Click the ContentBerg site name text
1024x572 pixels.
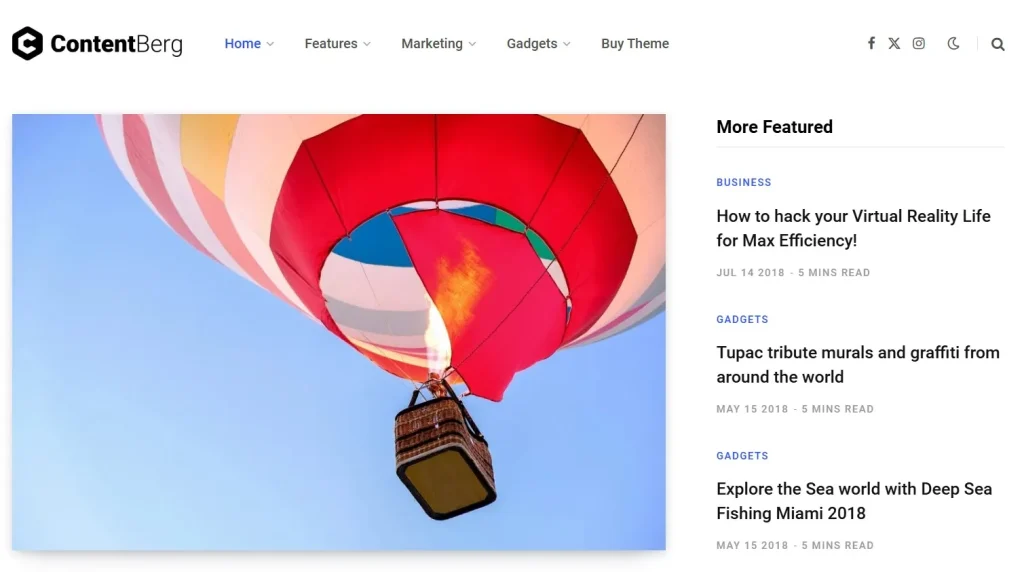point(116,44)
